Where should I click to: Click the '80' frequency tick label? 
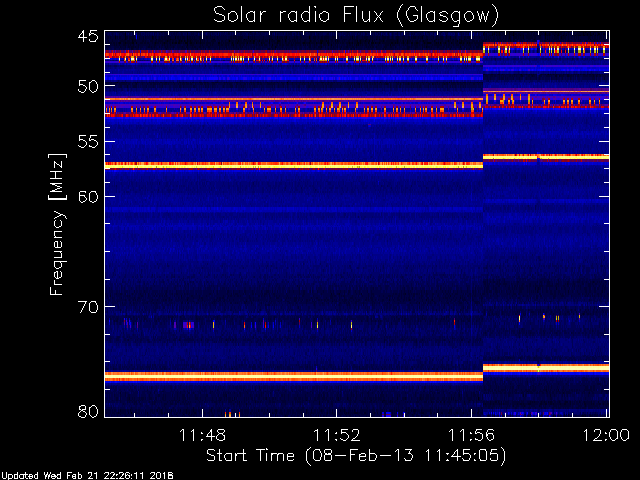[x=88, y=411]
